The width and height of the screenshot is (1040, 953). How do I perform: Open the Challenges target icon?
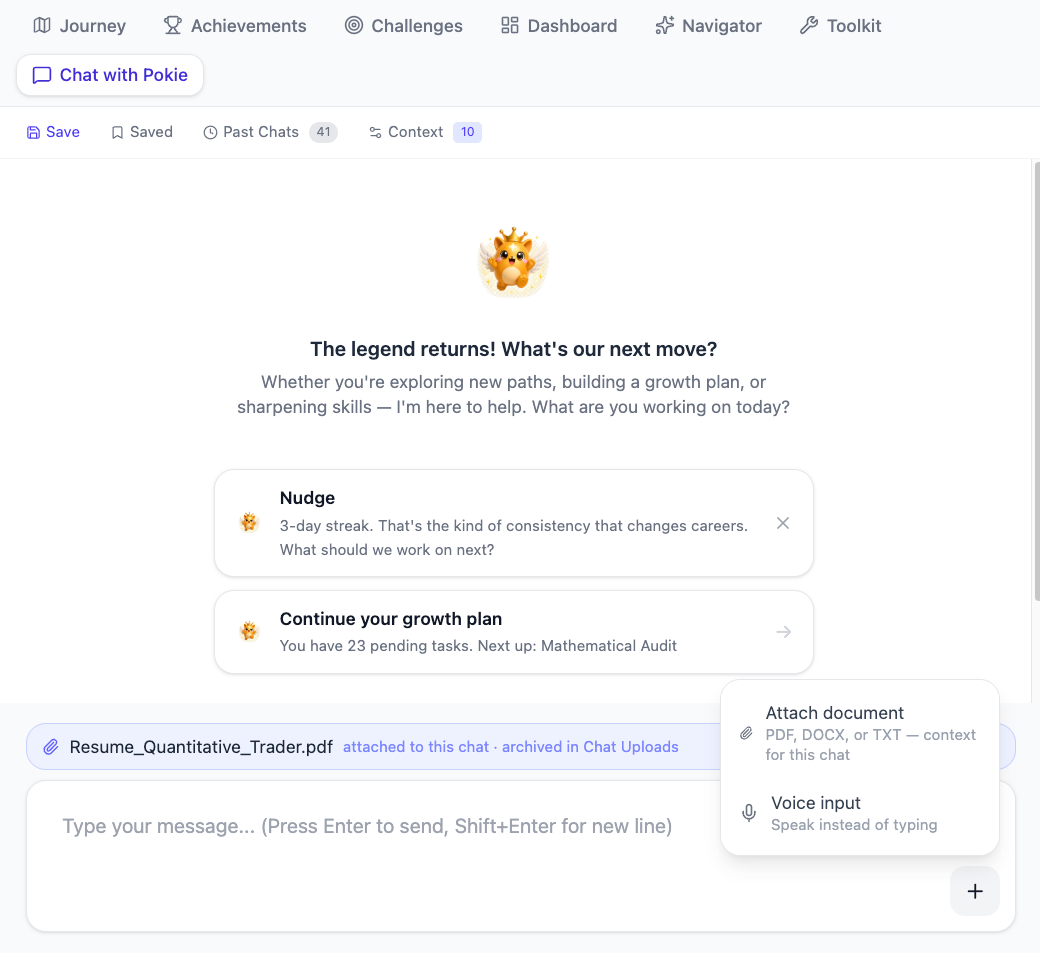tap(354, 26)
